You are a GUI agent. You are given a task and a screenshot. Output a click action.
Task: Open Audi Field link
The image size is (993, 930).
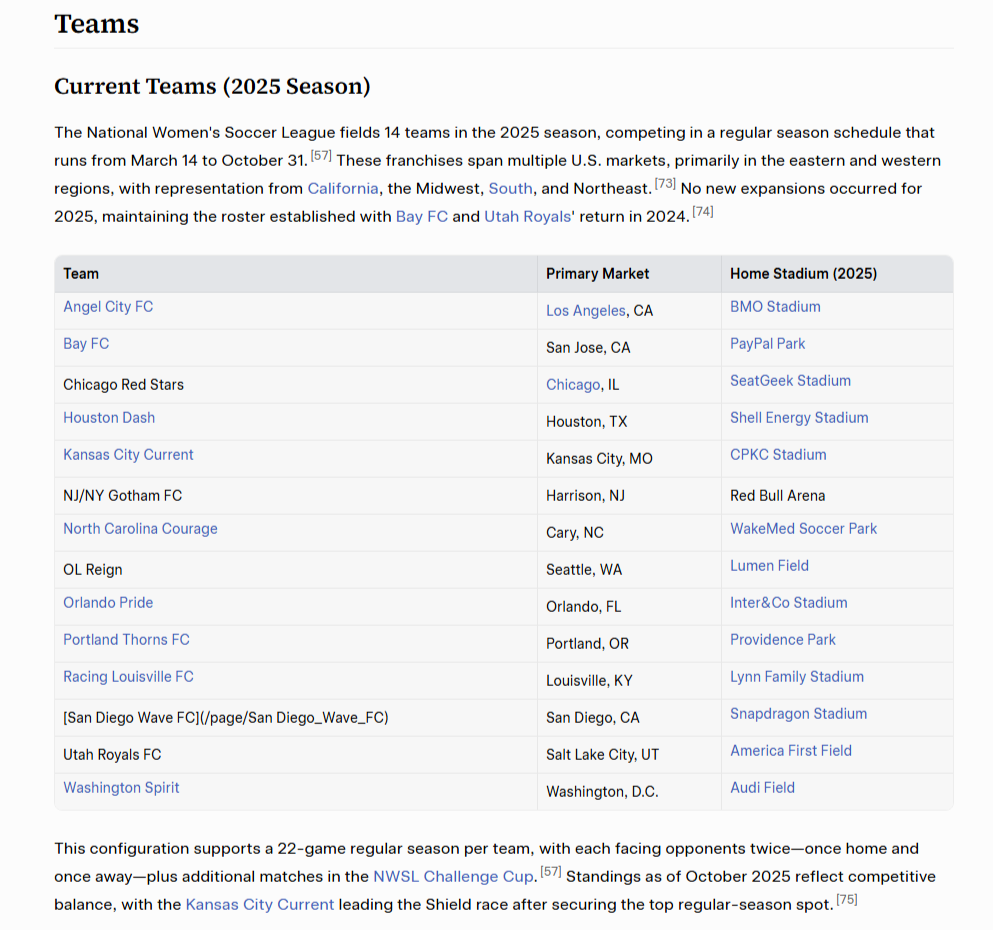(x=762, y=788)
